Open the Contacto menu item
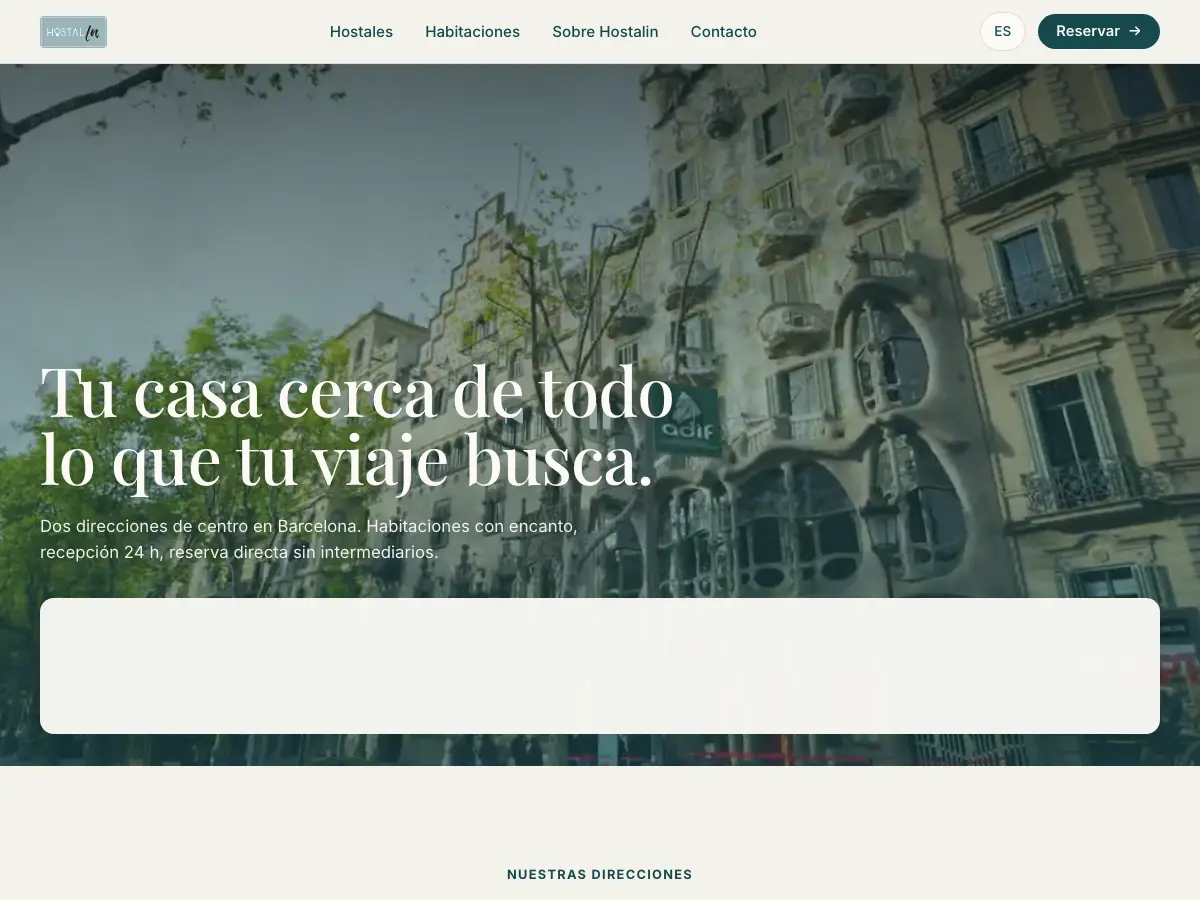1200x900 pixels. pos(723,32)
